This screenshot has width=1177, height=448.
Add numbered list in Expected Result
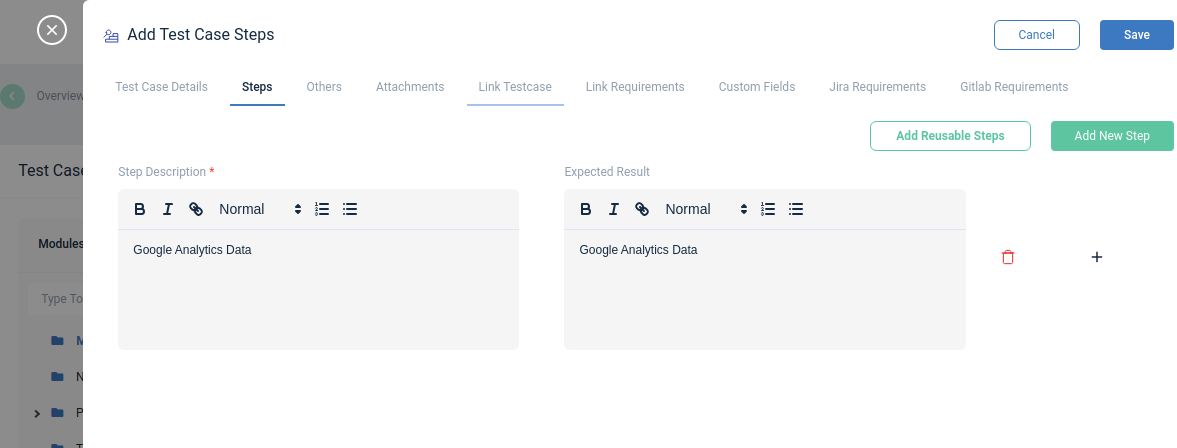(768, 209)
